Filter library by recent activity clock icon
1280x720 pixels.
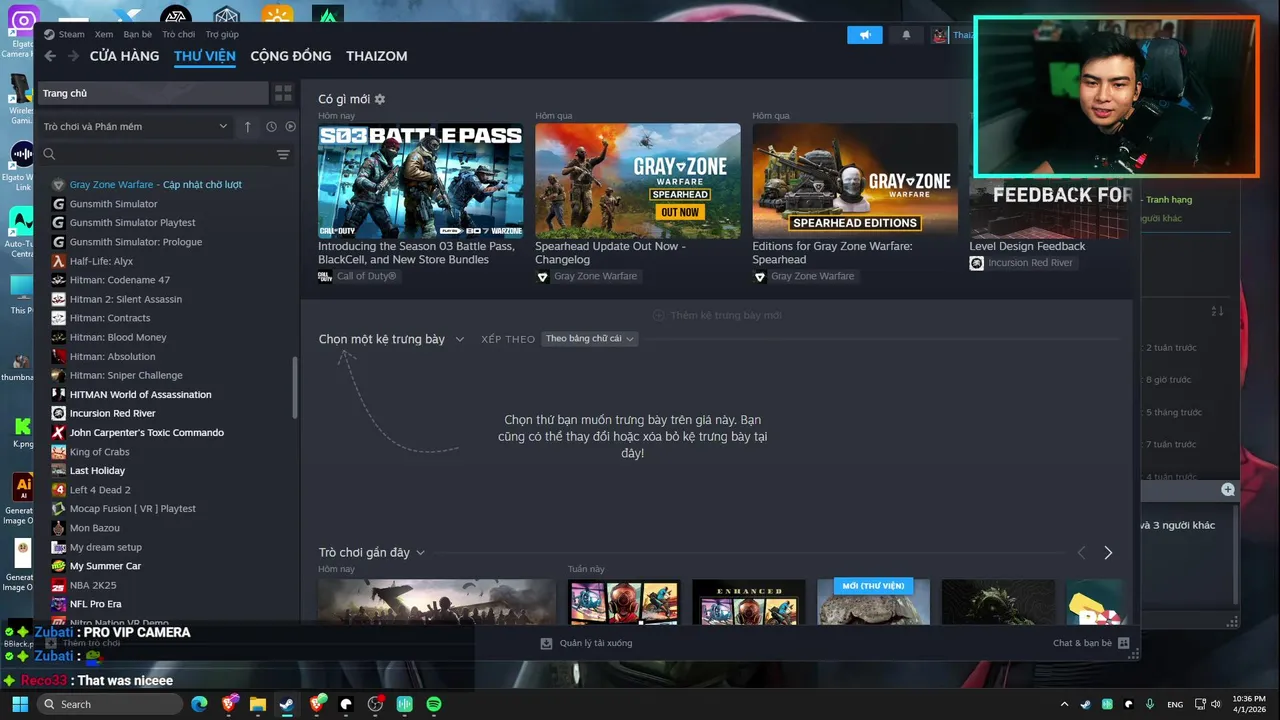pyautogui.click(x=271, y=127)
